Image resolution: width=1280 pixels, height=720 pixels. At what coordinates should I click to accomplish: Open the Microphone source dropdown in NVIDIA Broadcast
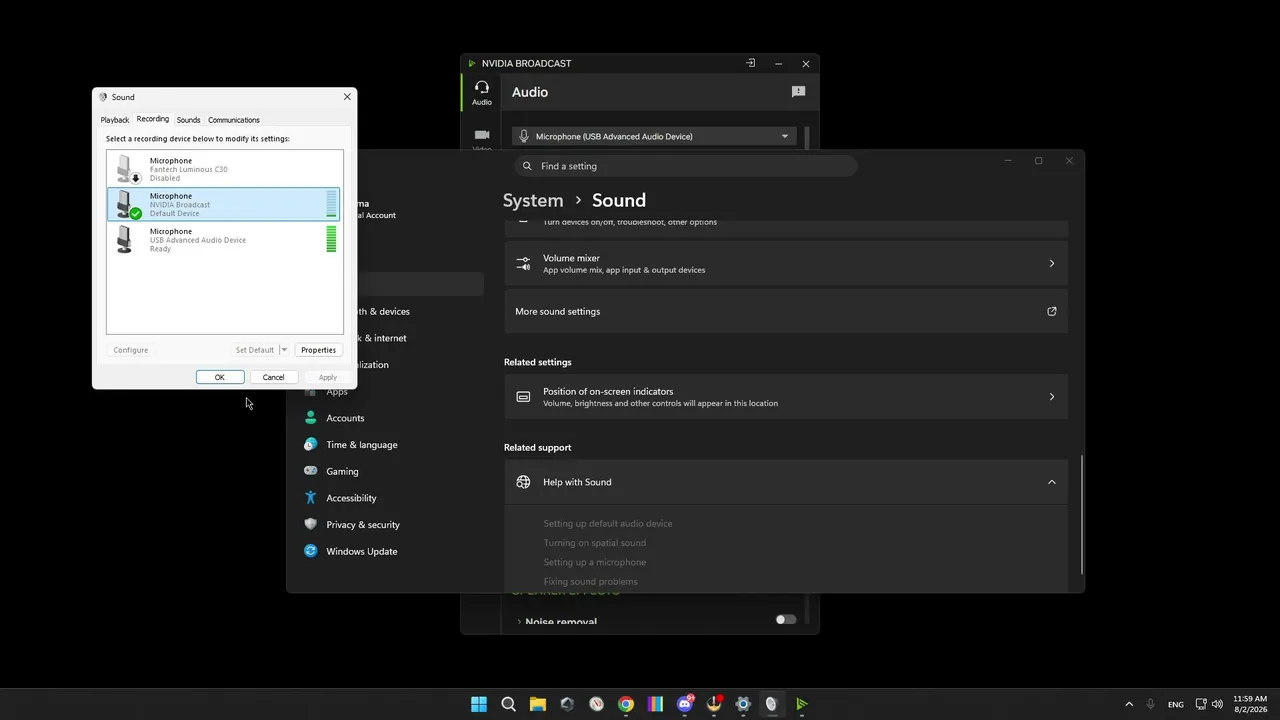655,136
